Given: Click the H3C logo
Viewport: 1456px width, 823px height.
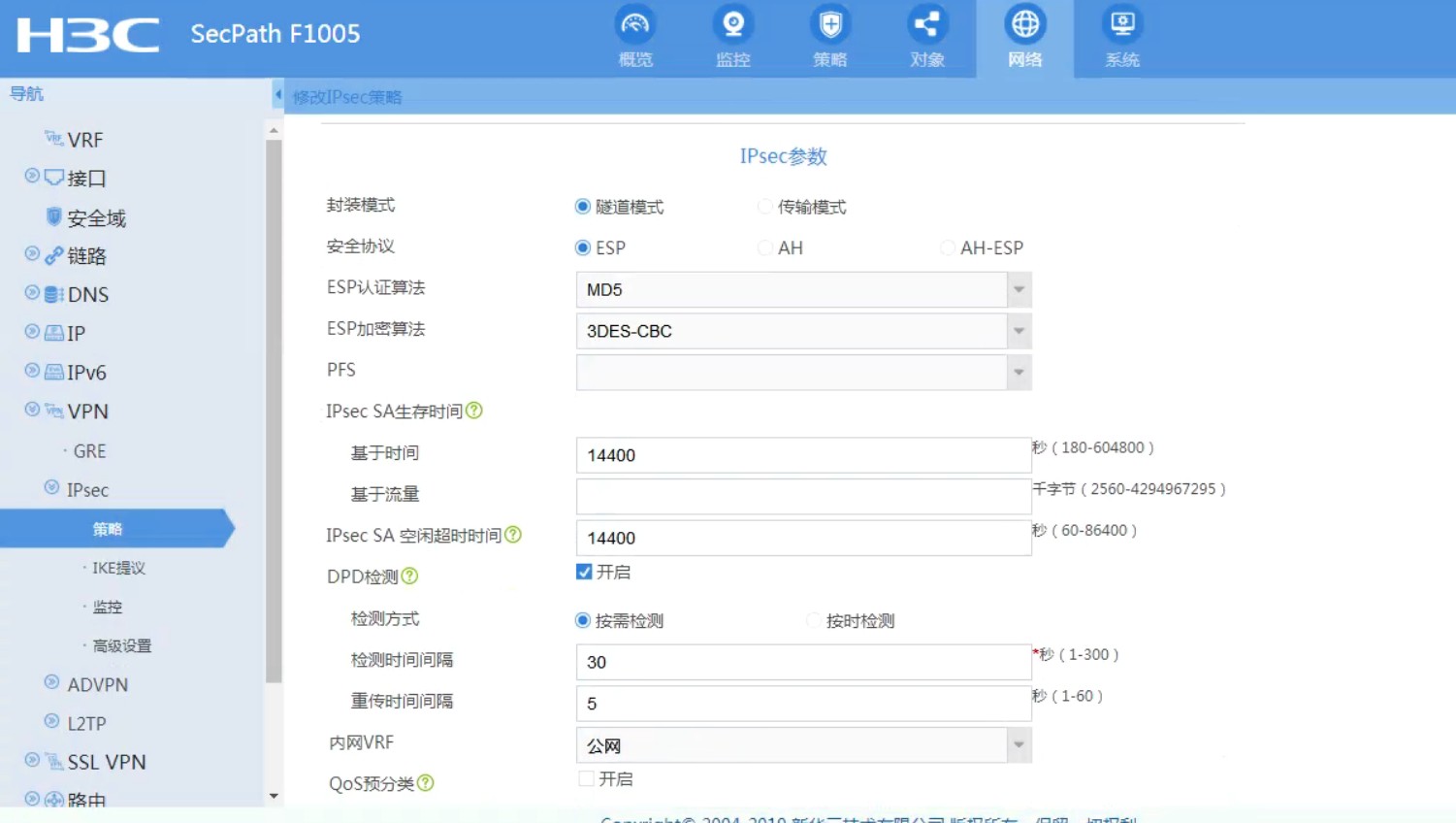Looking at the screenshot, I should pyautogui.click(x=88, y=35).
